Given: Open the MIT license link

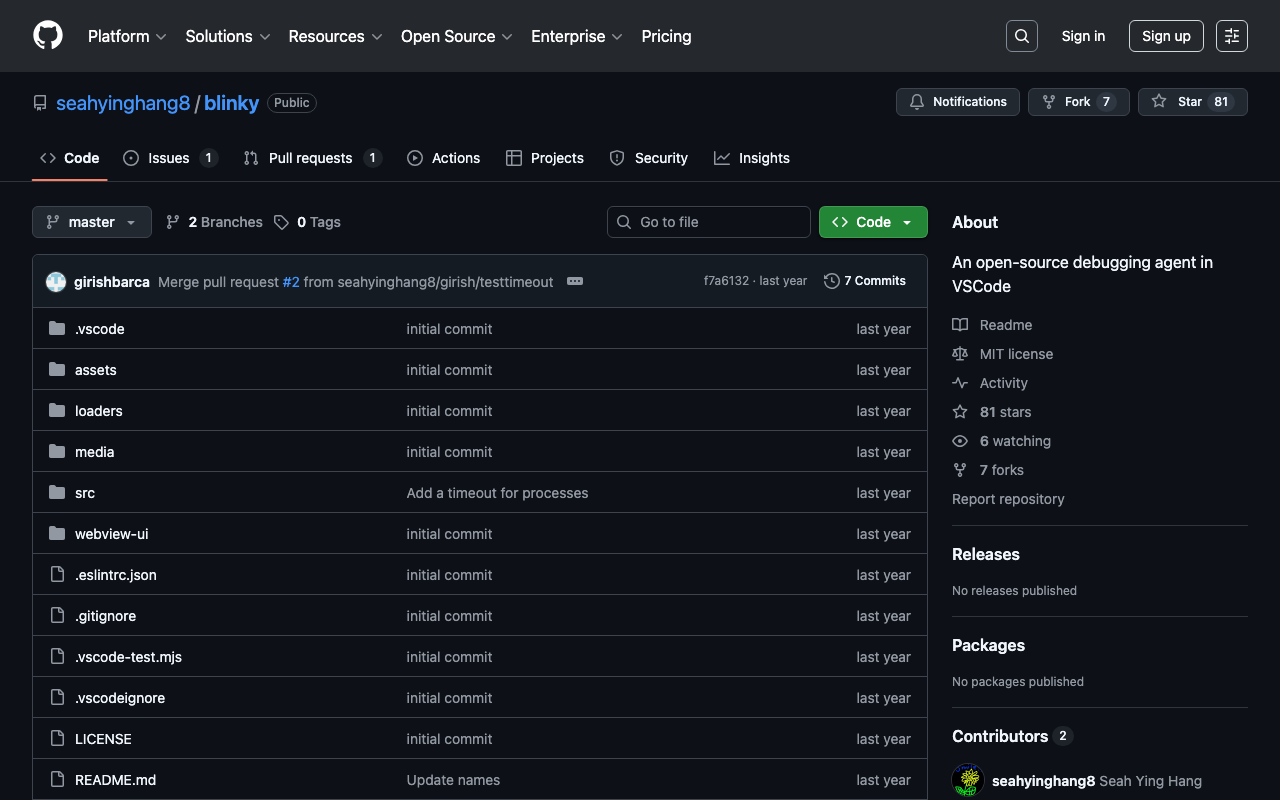Looking at the screenshot, I should (x=1016, y=354).
